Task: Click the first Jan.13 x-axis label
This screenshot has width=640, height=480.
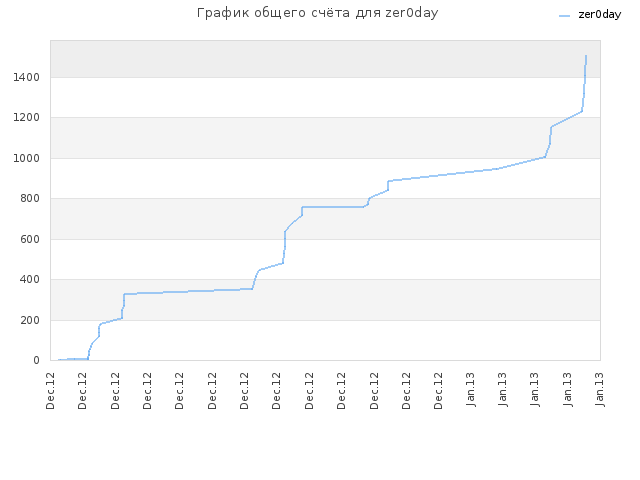Action: 471,389
